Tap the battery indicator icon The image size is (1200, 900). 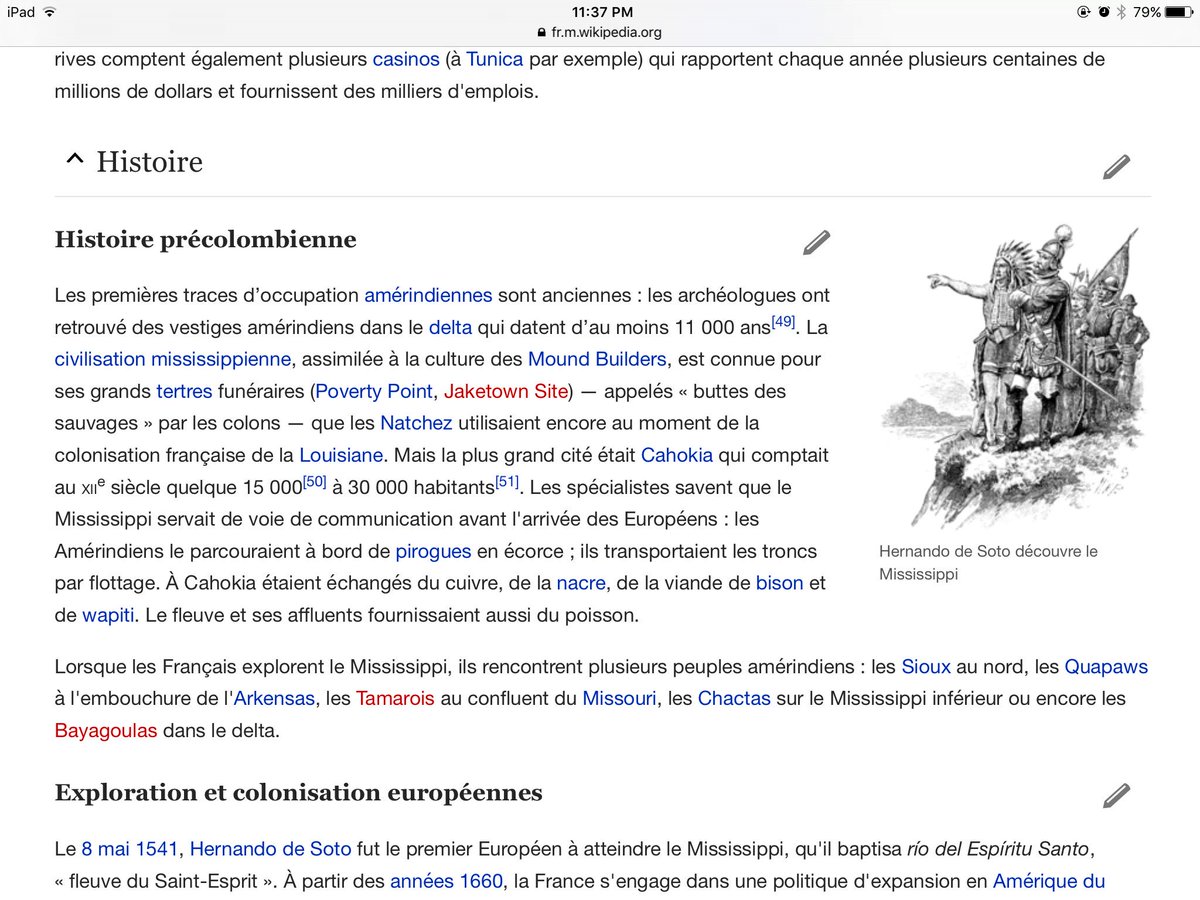click(x=1179, y=12)
